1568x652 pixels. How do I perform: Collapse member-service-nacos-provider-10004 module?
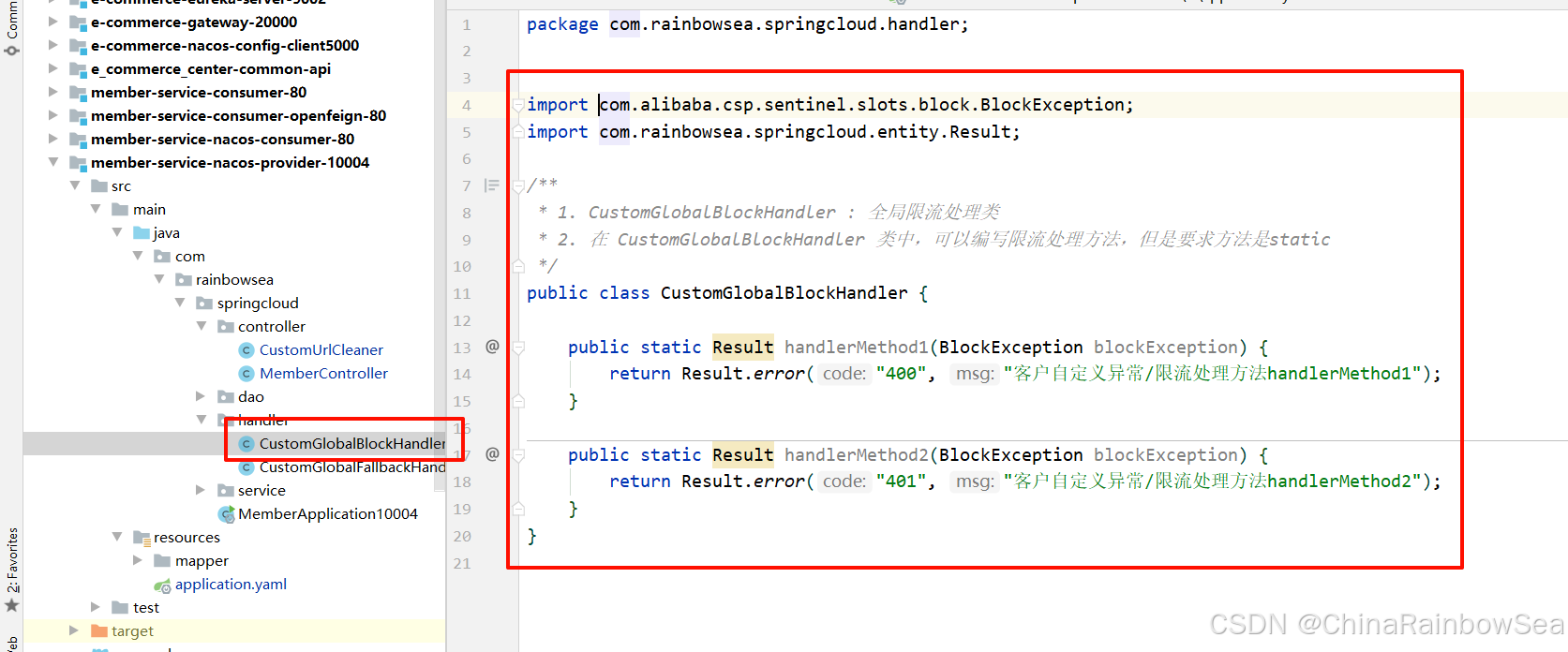pyautogui.click(x=53, y=162)
